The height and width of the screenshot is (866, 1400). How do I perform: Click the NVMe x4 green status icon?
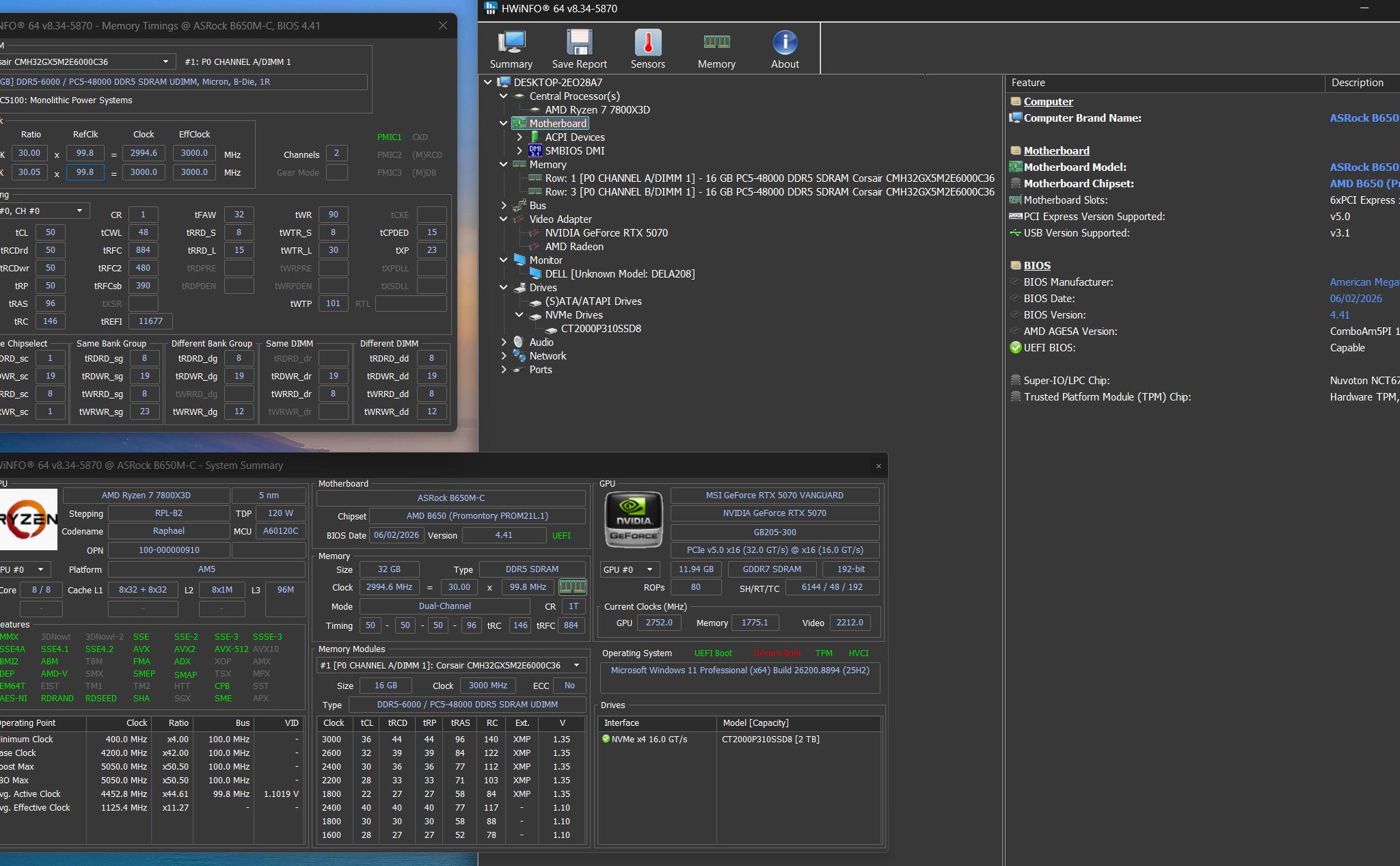[606, 739]
